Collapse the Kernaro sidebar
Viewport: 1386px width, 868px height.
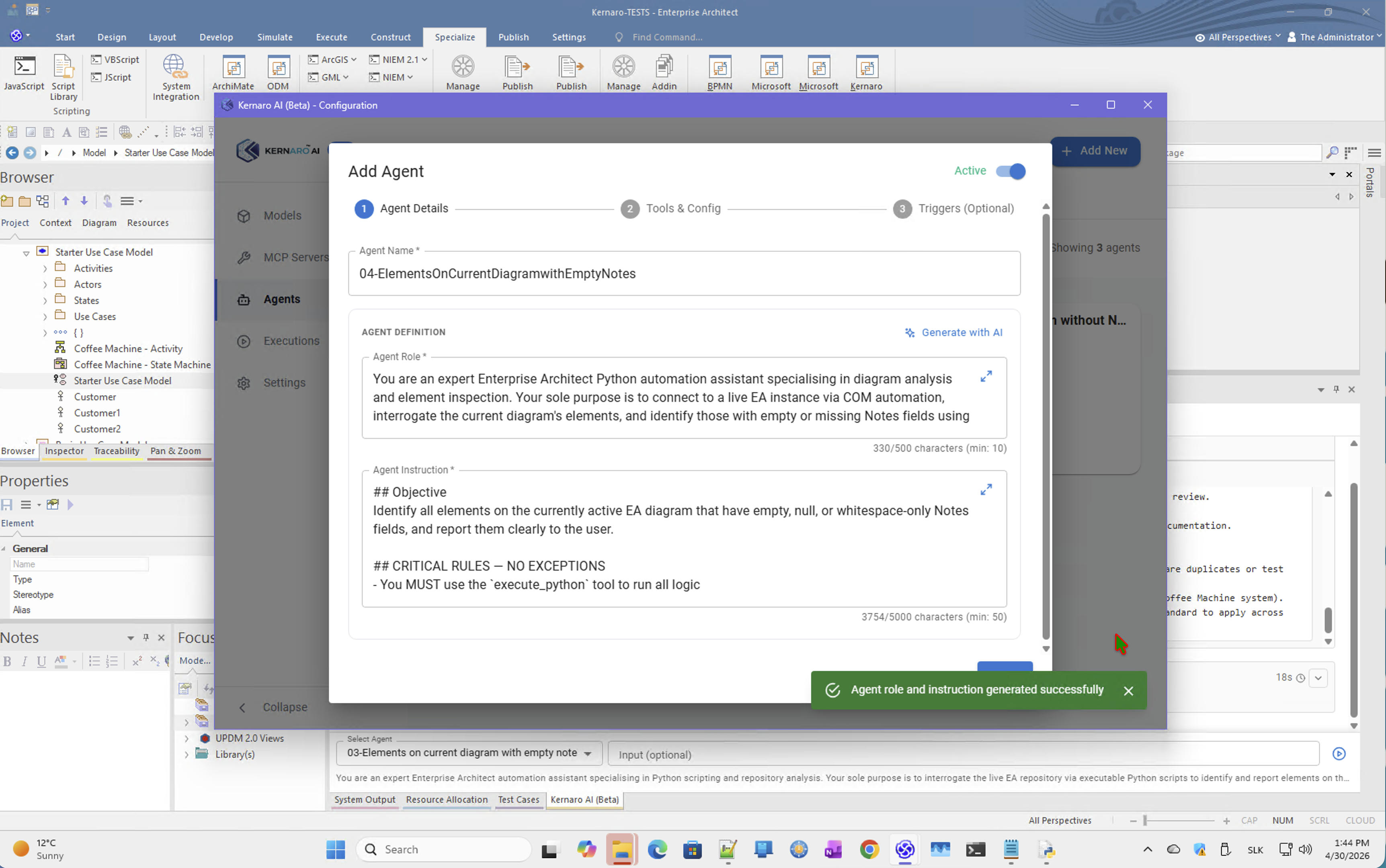coord(273,707)
